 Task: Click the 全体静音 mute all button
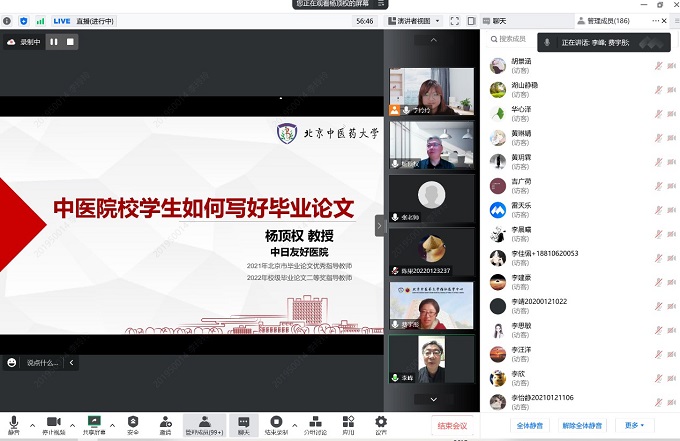click(x=529, y=425)
